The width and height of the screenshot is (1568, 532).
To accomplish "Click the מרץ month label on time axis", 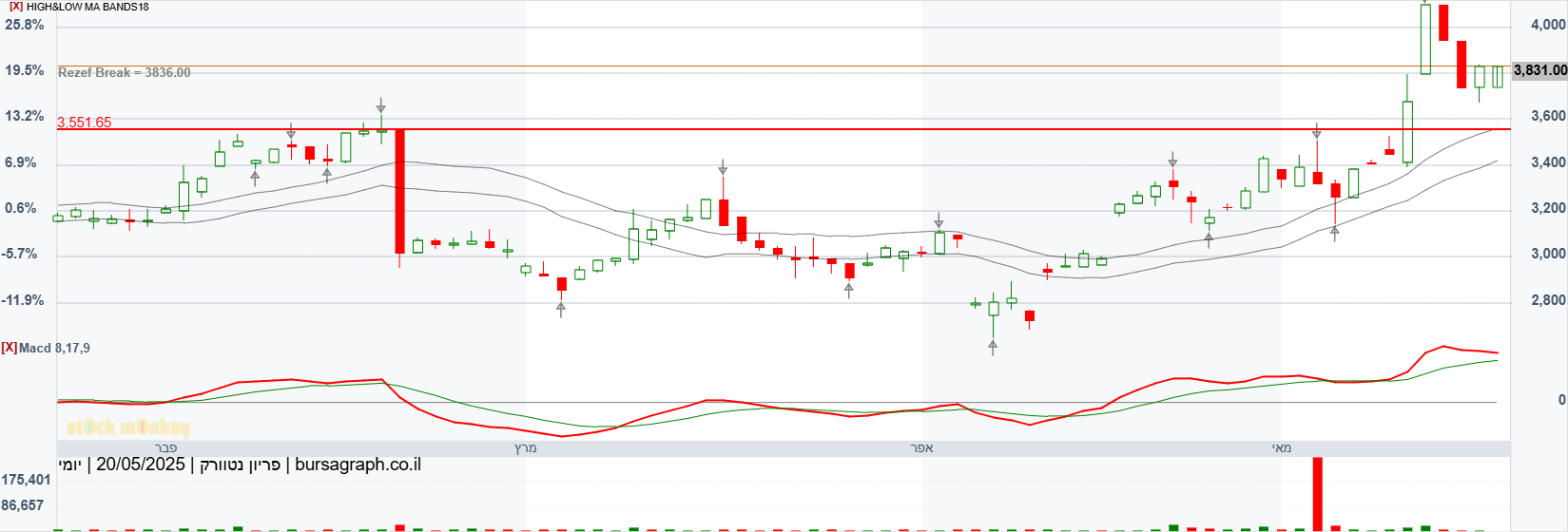I will (526, 447).
